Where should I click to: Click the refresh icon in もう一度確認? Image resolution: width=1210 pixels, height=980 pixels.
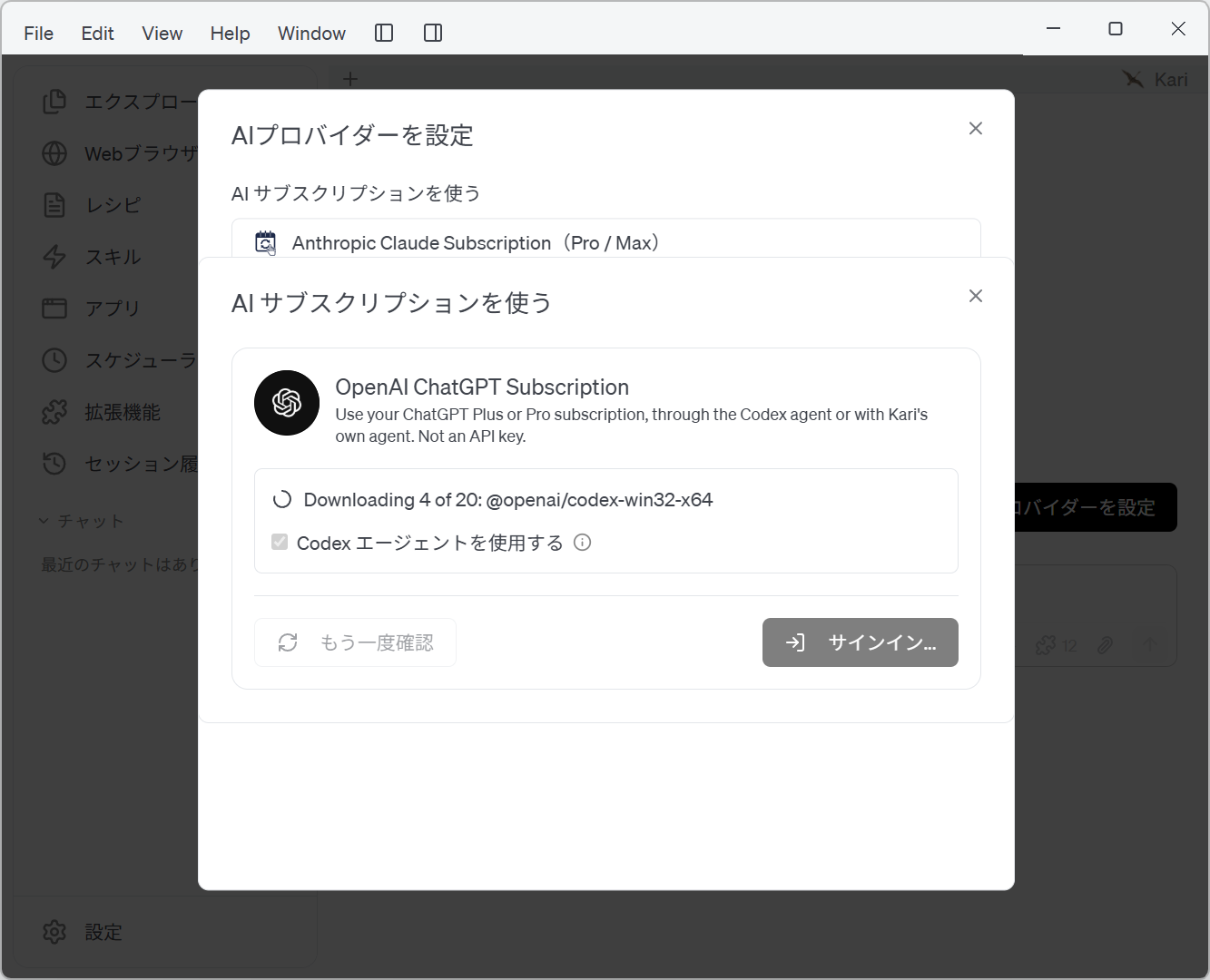tap(288, 642)
